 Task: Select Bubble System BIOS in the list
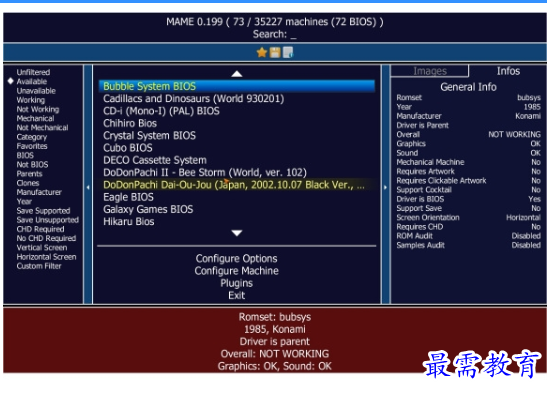click(237, 86)
